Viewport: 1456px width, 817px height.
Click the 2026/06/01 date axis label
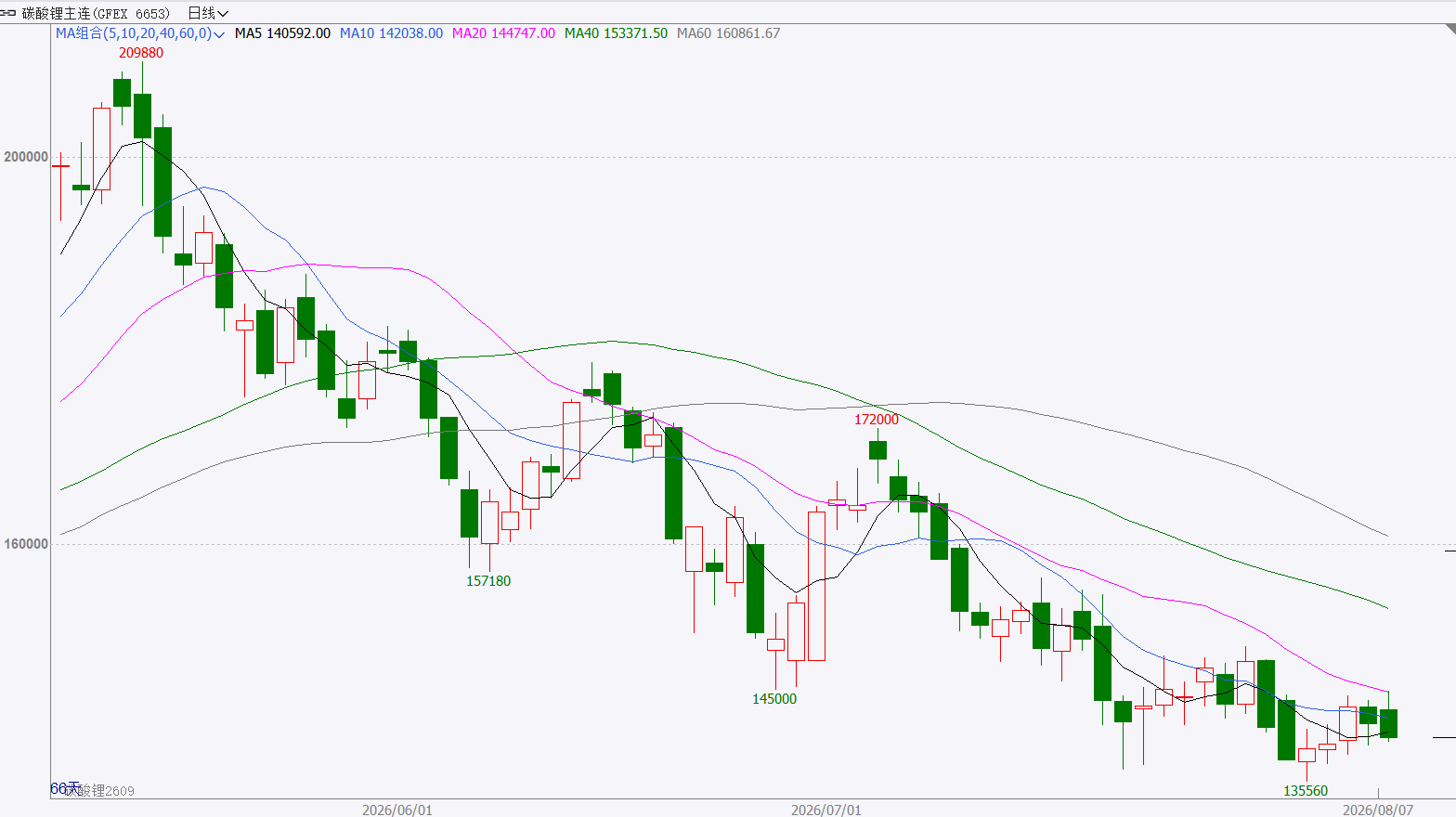coord(397,810)
